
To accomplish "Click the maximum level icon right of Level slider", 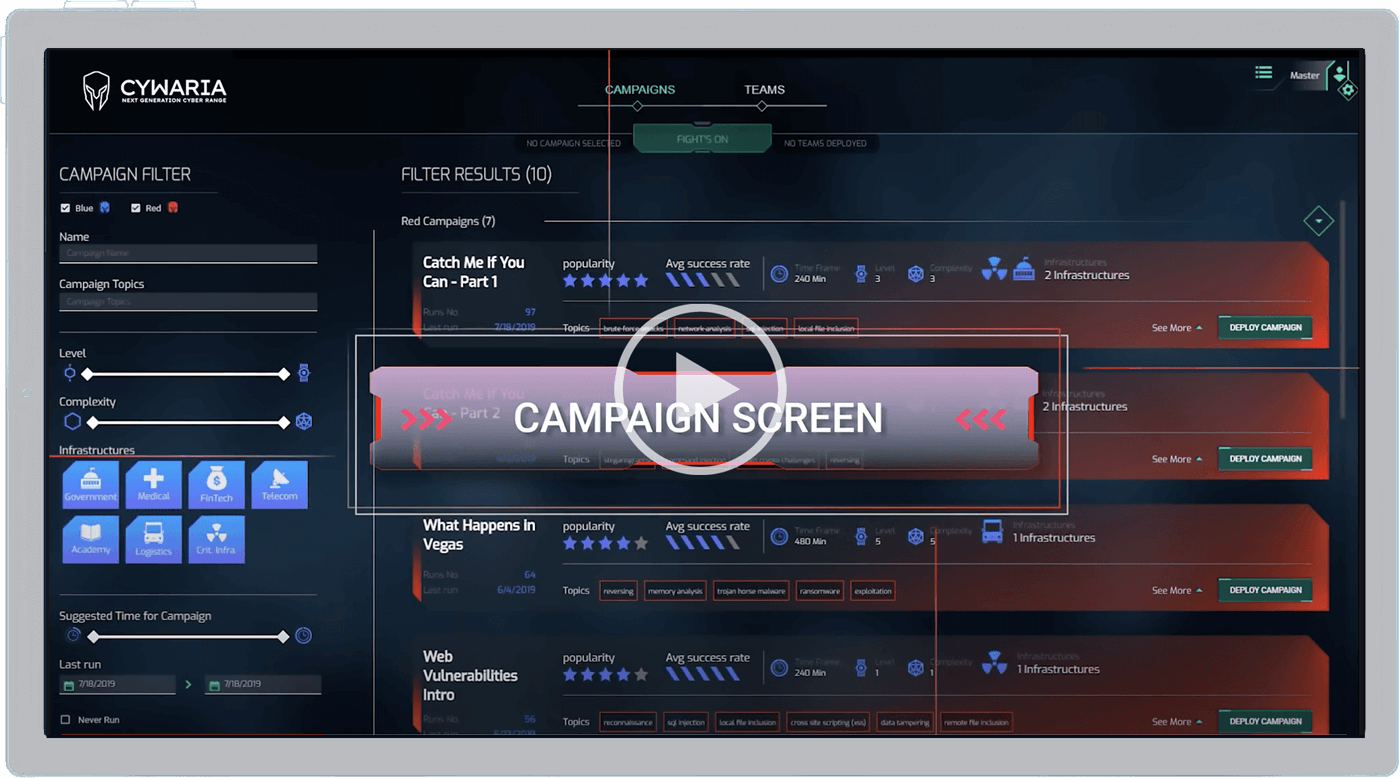I will (304, 373).
